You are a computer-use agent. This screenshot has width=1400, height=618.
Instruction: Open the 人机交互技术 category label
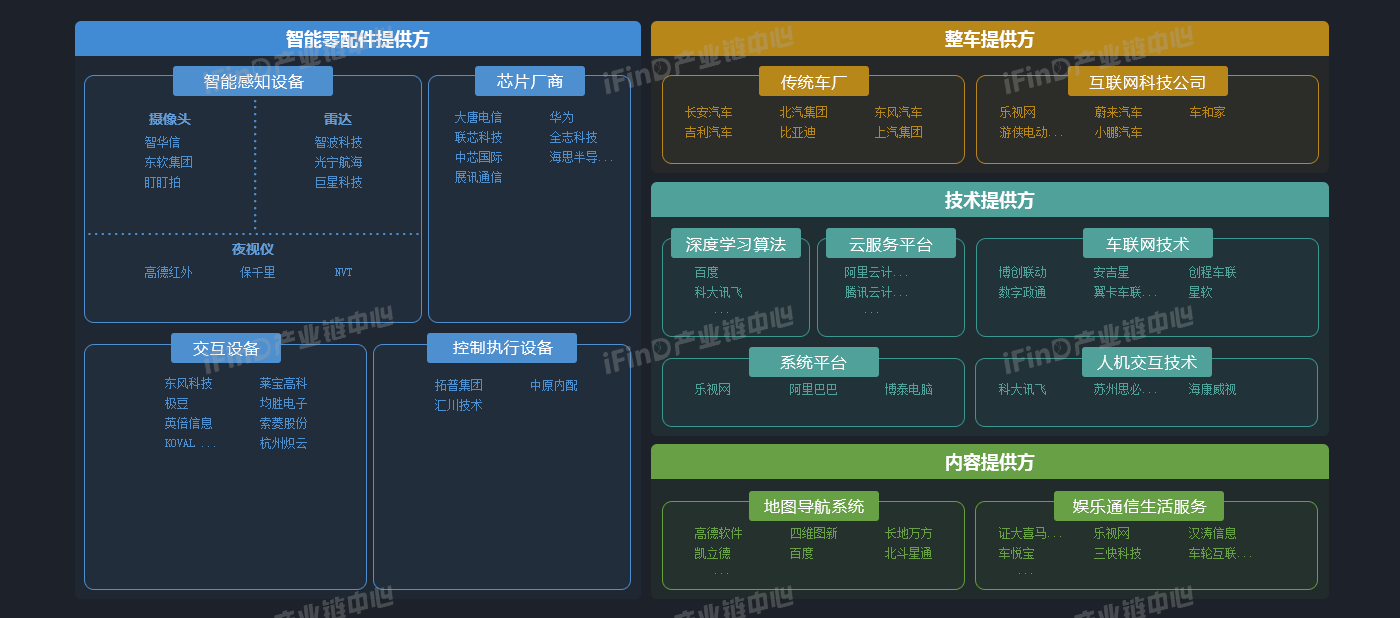point(1147,362)
